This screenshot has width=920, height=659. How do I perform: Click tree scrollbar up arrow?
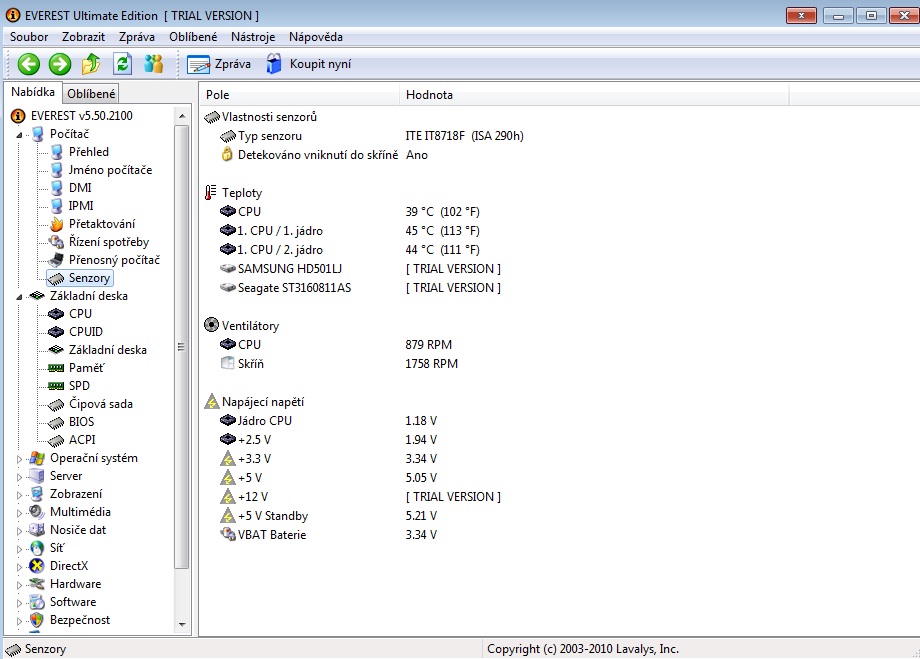(x=182, y=116)
